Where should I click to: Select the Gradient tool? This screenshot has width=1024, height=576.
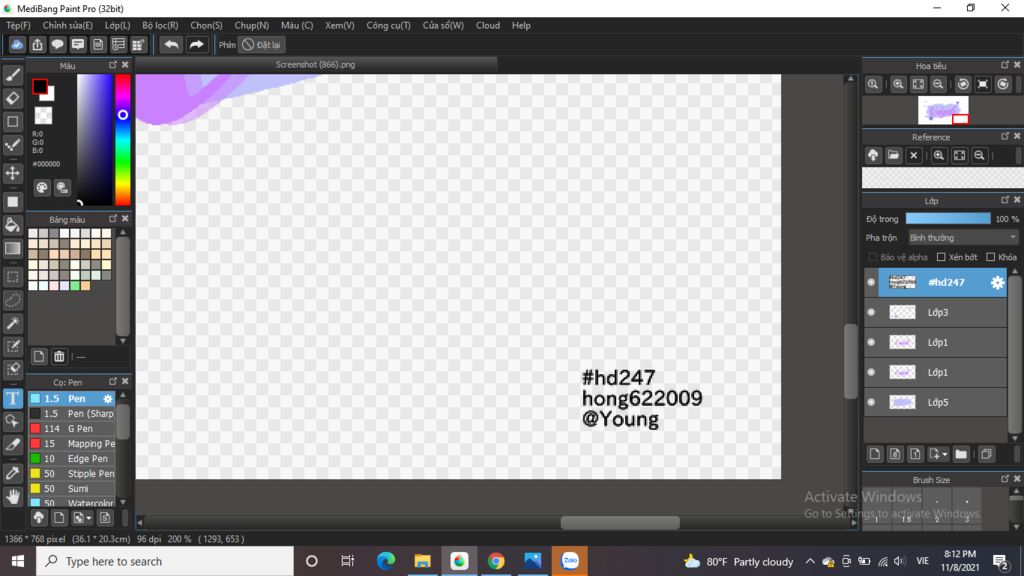click(x=12, y=249)
